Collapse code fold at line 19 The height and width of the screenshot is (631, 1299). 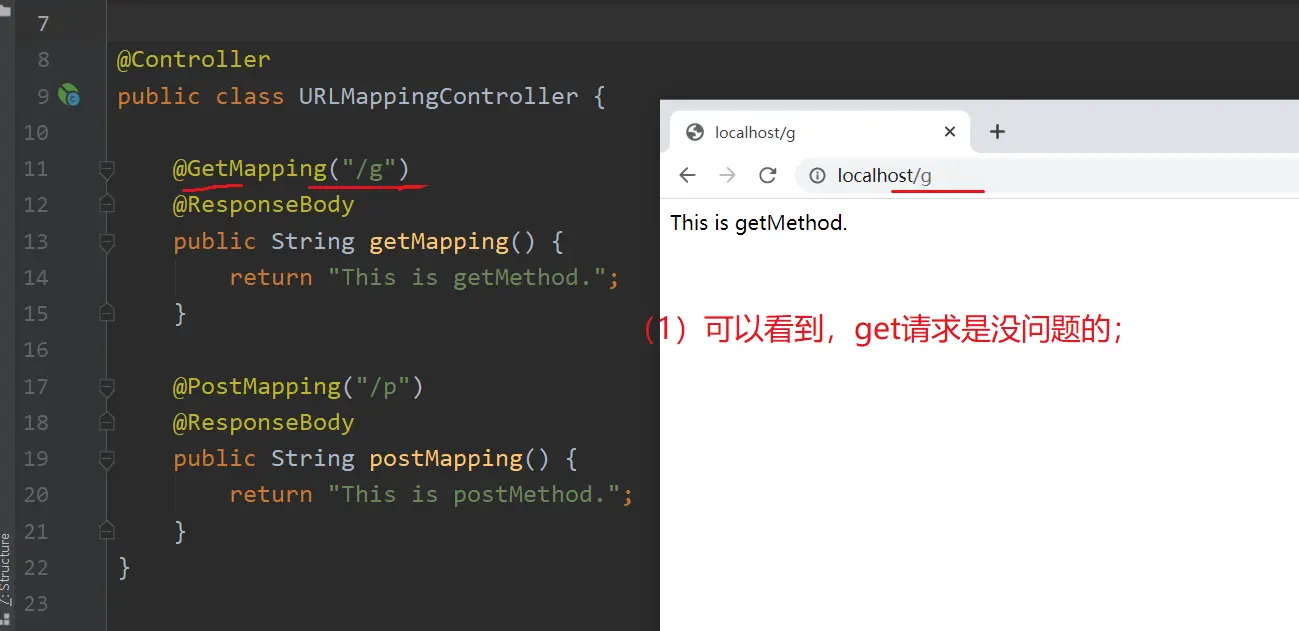coord(107,459)
